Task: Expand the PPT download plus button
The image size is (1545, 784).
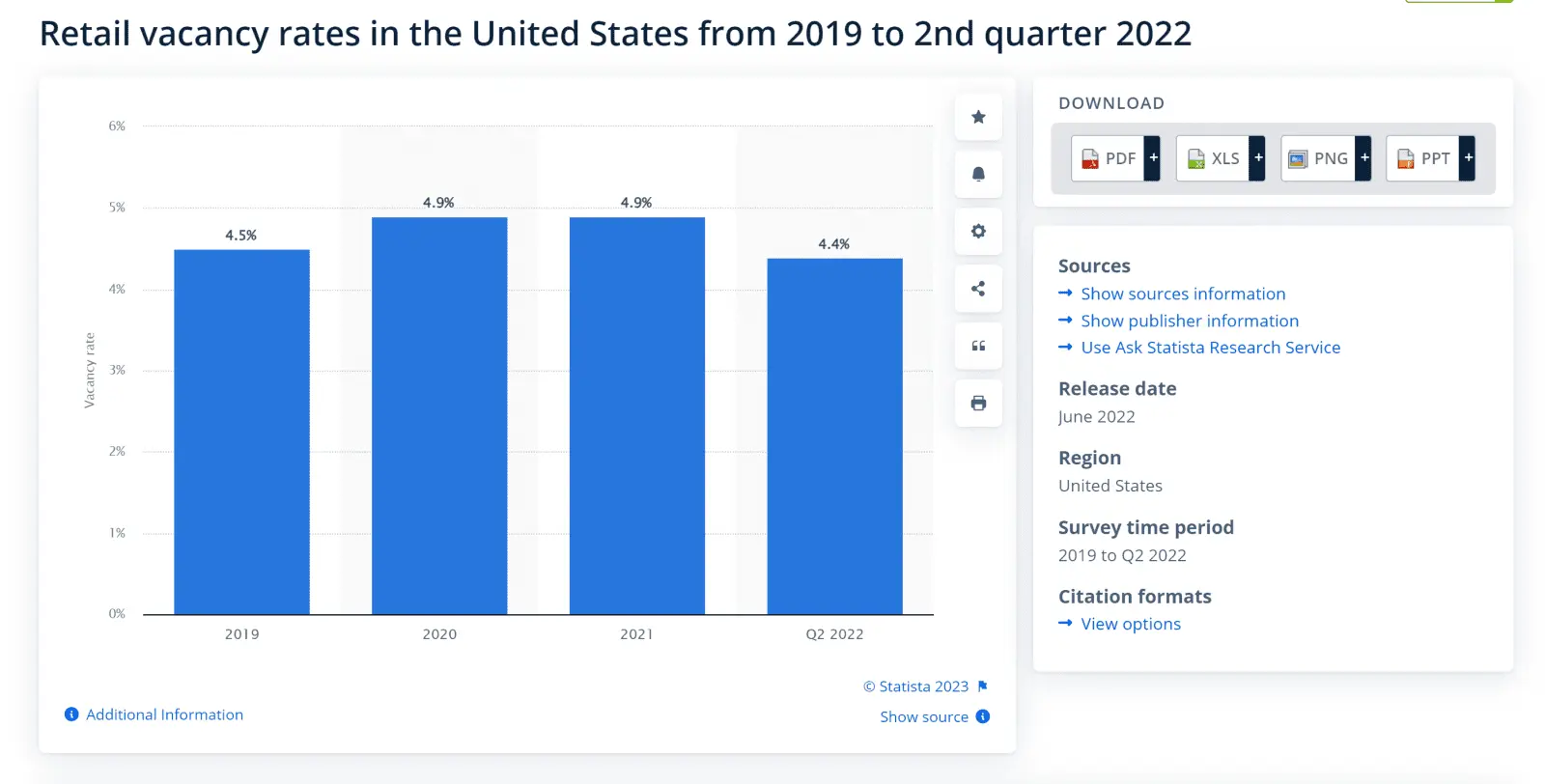Action: click(1468, 158)
